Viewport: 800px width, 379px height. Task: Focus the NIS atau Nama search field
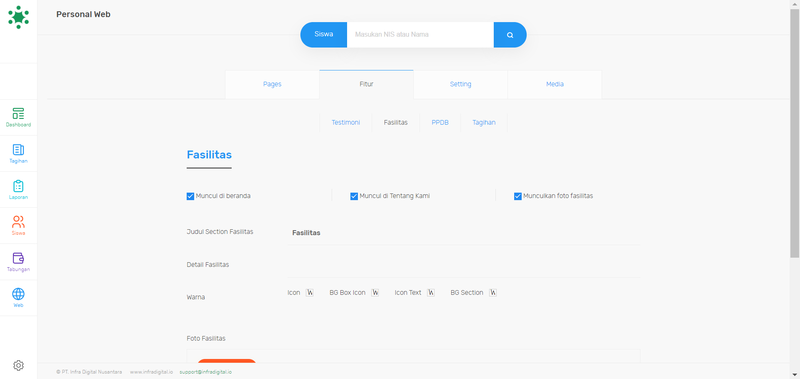(420, 35)
